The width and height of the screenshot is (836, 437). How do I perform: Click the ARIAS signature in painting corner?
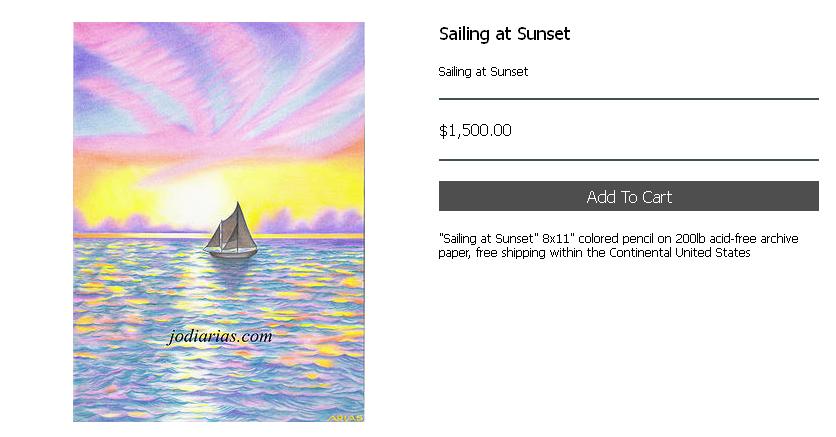345,418
